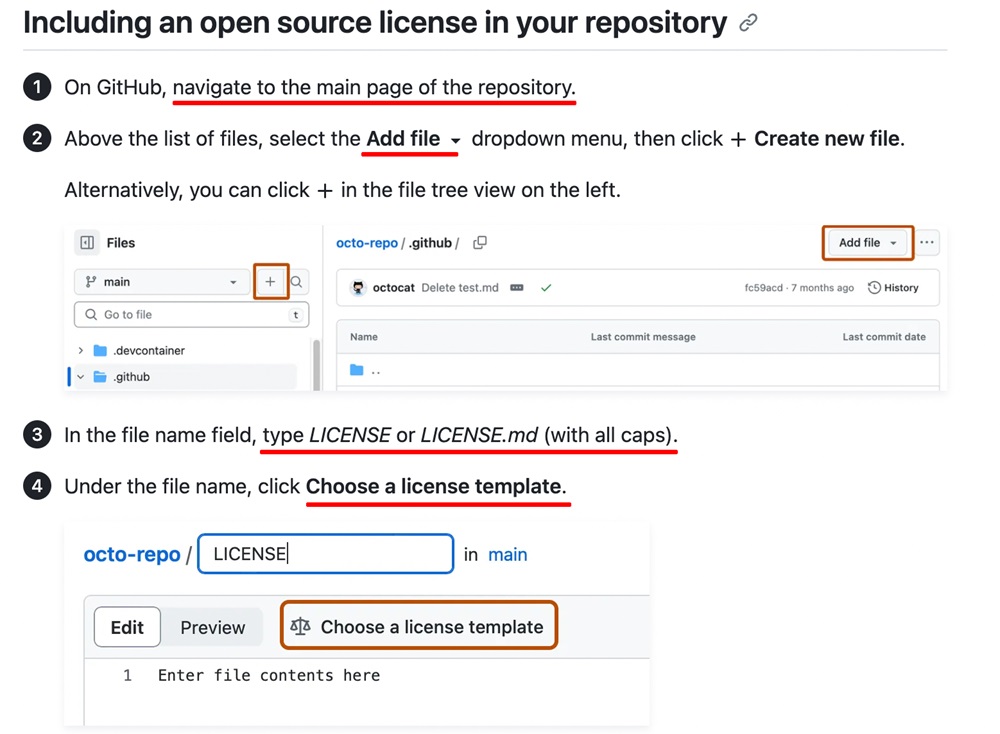
Task: Click the .devcontainer folder icon
Action: (x=100, y=351)
